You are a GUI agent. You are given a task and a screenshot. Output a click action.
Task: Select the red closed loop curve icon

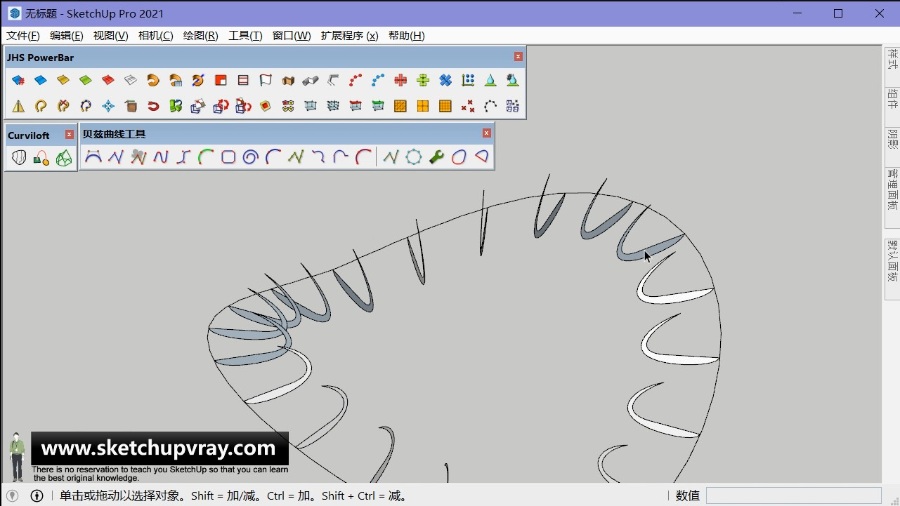tap(459, 157)
